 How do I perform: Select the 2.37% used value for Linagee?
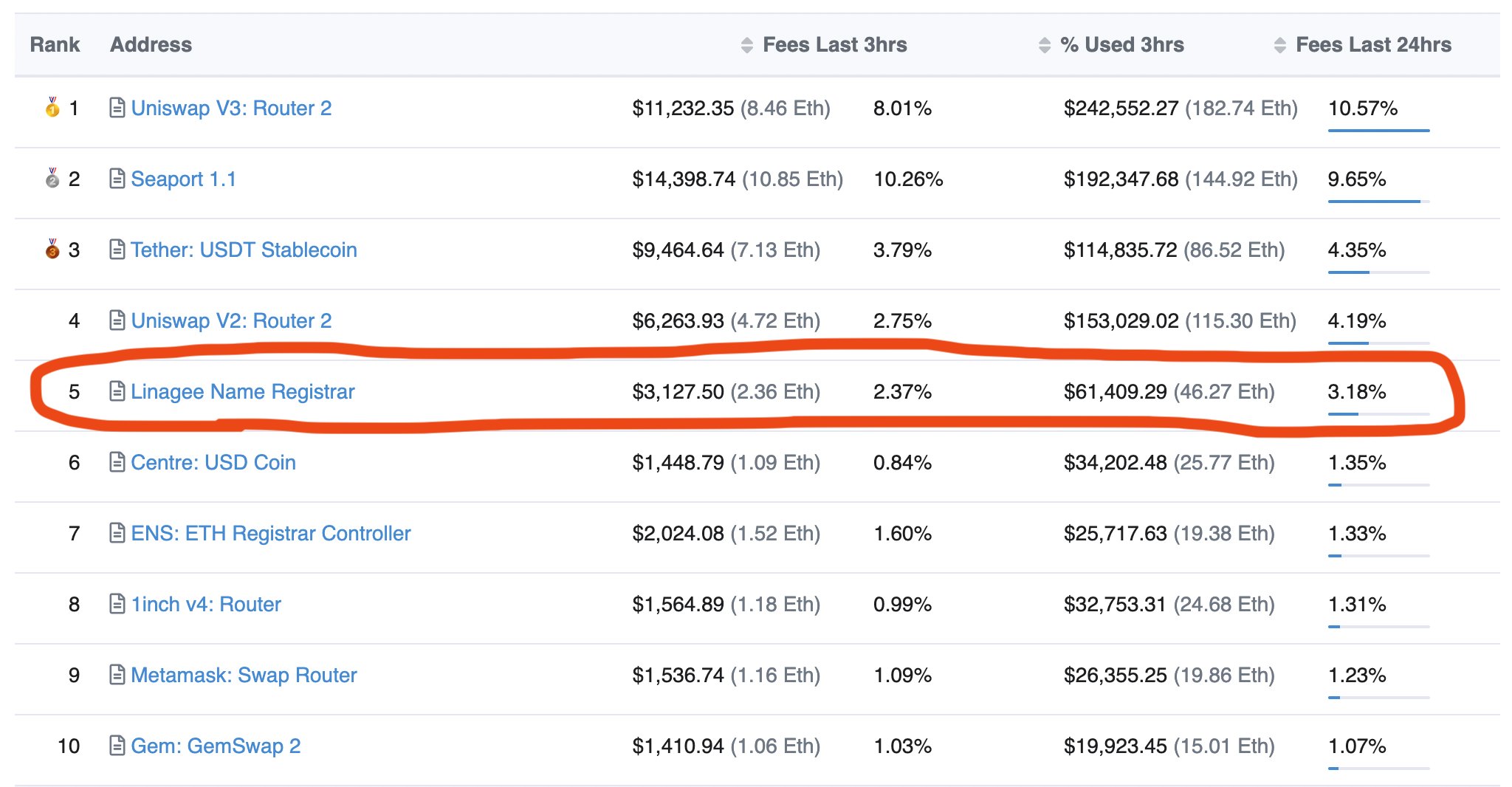tap(902, 391)
